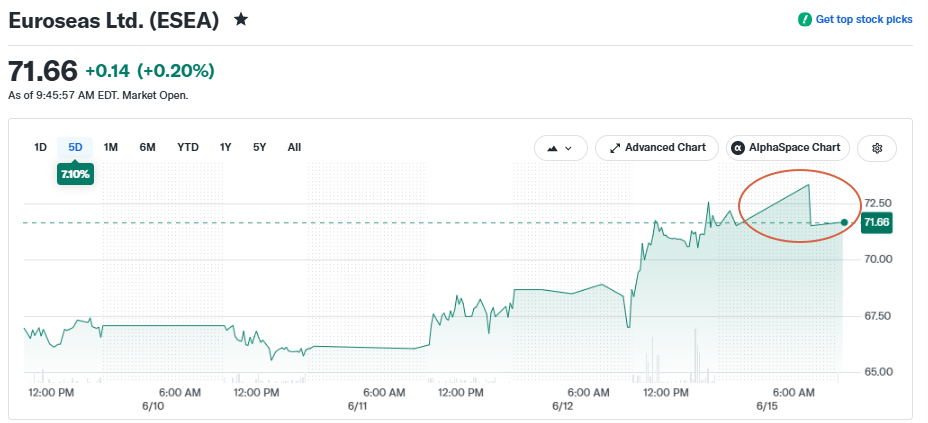Viewport: 928px width, 423px height.
Task: Switch chart to 5Y range
Action: click(x=259, y=147)
